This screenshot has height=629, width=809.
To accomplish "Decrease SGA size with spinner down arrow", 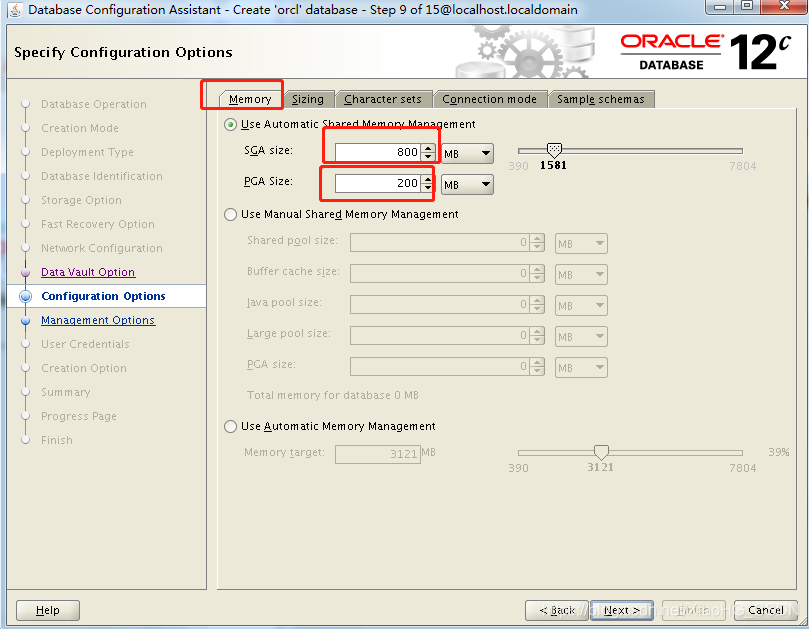I will pyautogui.click(x=428, y=156).
